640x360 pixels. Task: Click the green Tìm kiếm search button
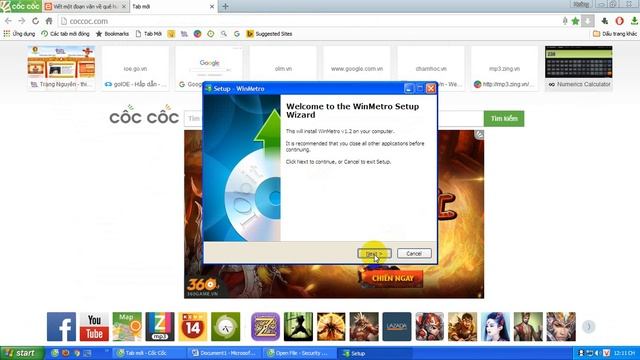(x=504, y=118)
